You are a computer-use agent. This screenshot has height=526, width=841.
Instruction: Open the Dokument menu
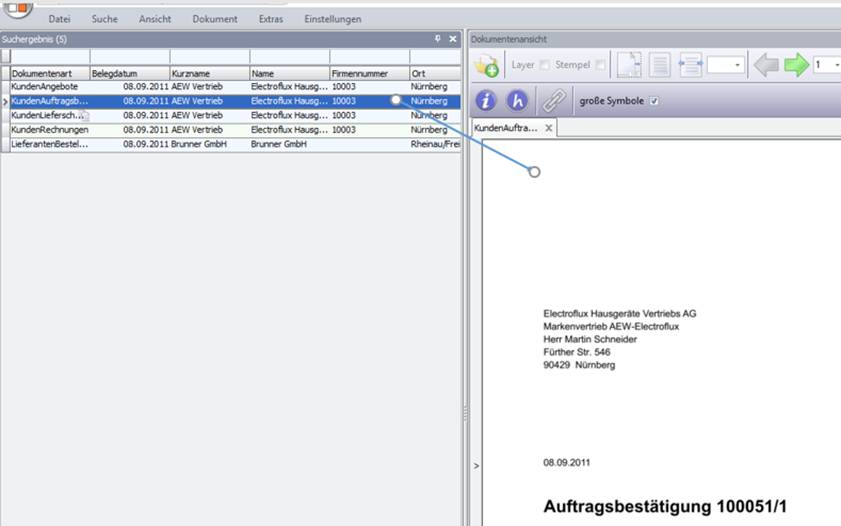(x=215, y=19)
